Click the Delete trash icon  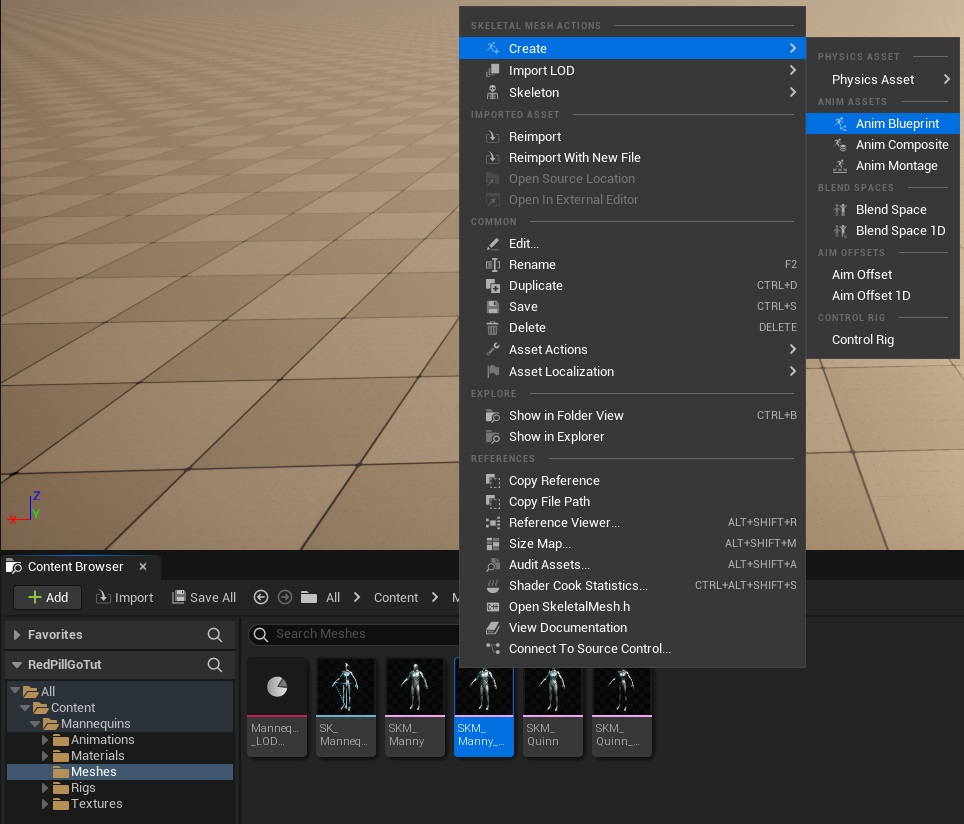click(x=491, y=328)
